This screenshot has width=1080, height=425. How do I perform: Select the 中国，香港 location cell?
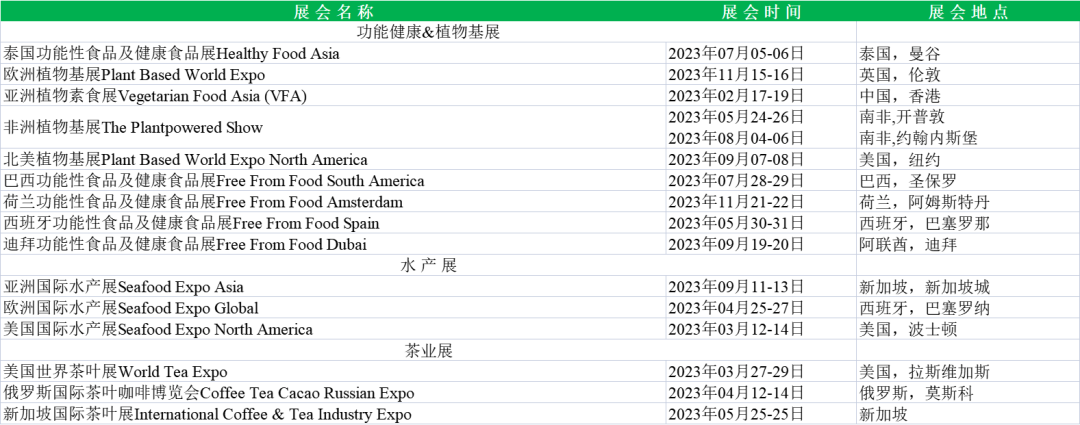(968, 96)
